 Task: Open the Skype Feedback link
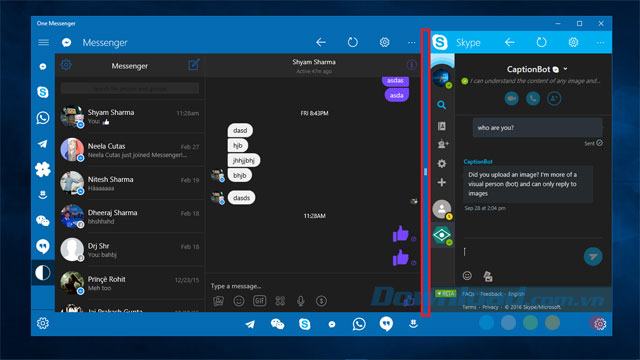pyautogui.click(x=491, y=294)
